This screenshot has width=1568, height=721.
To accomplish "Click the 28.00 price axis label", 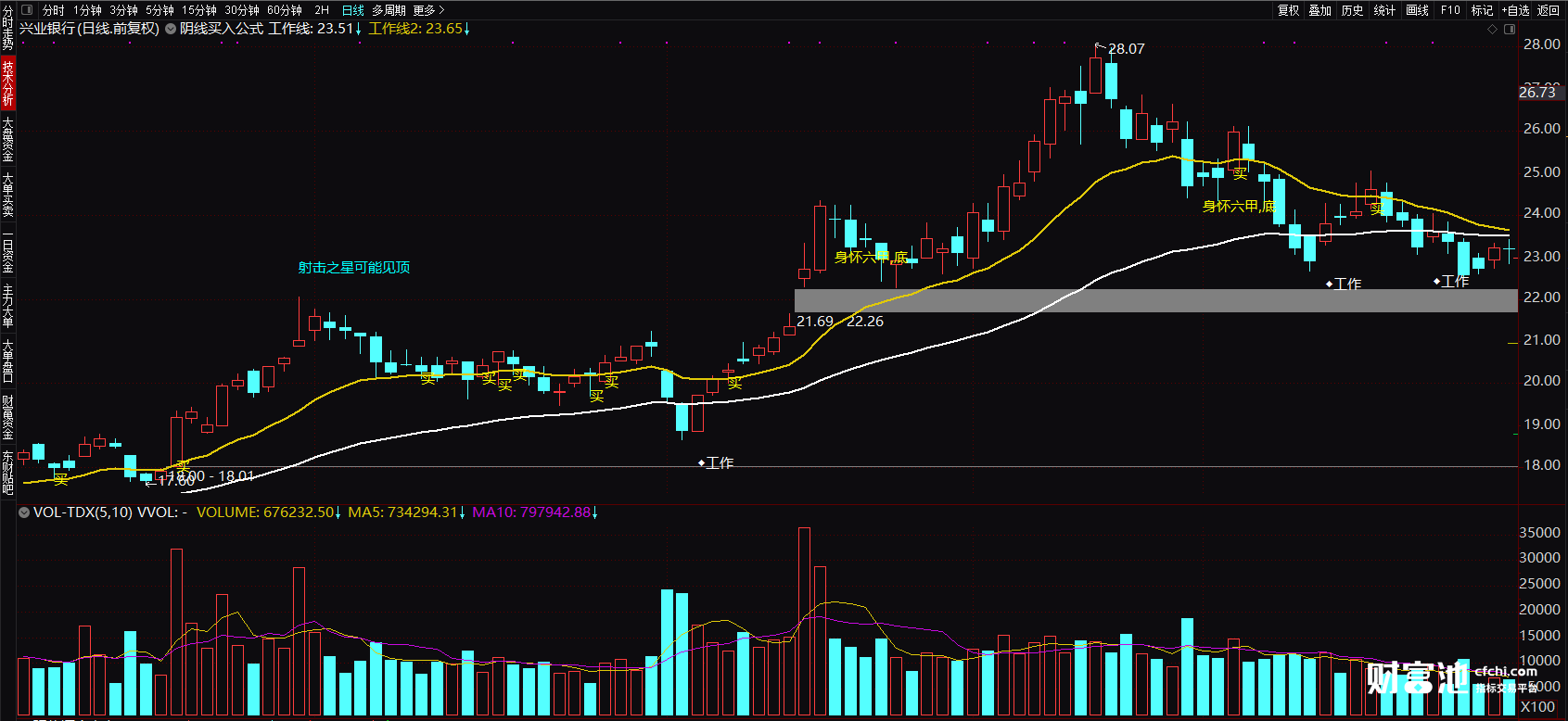I will point(1541,44).
